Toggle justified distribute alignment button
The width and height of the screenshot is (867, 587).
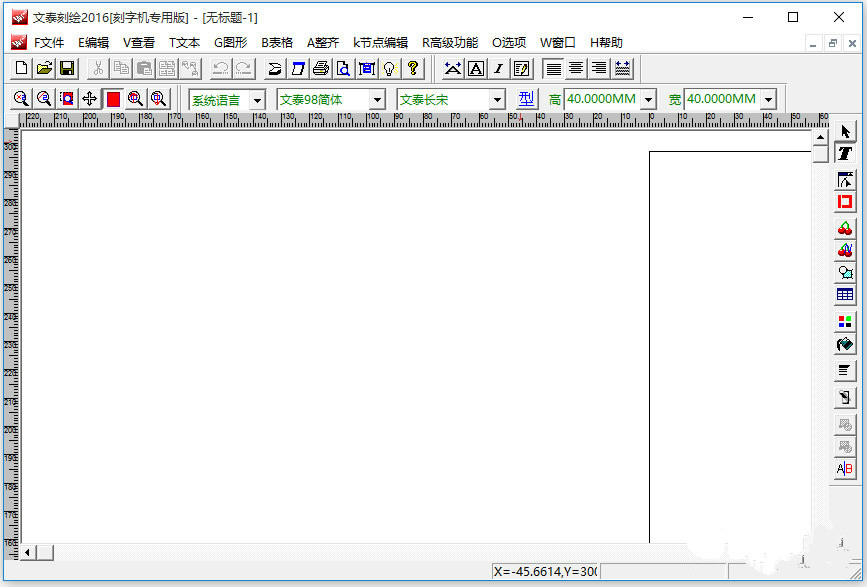point(622,69)
